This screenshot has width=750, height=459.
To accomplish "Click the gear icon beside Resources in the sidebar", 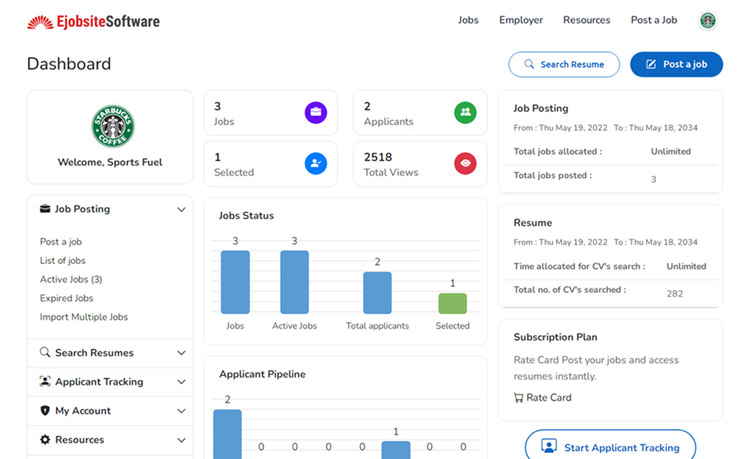I will click(45, 439).
